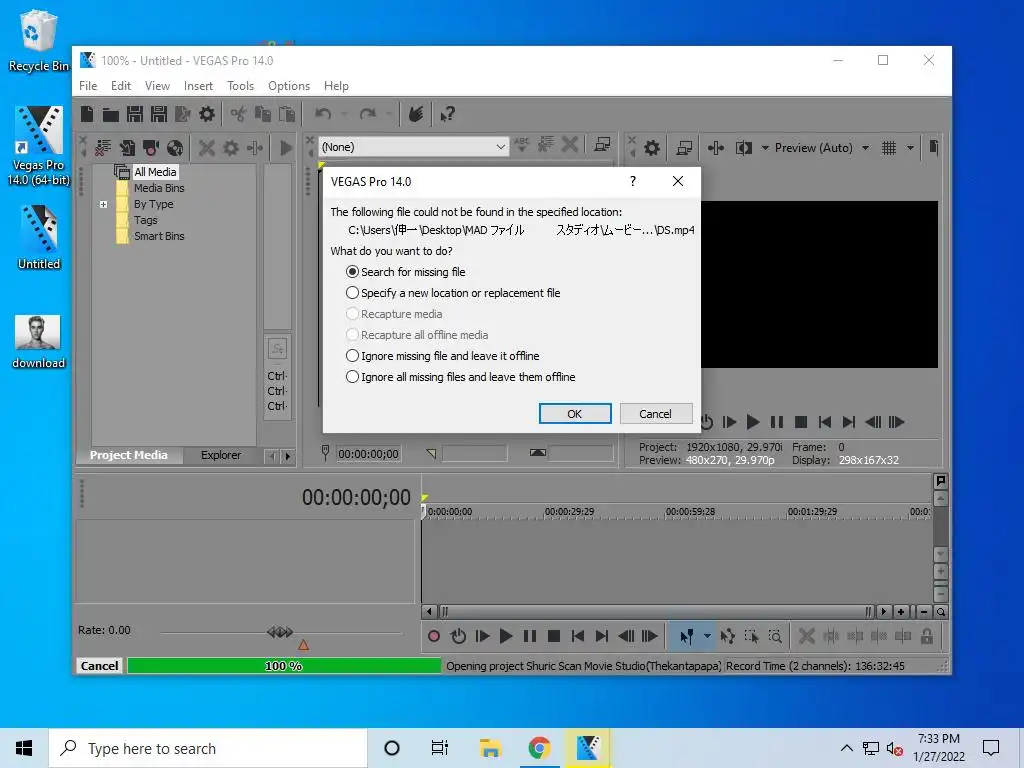The width and height of the screenshot is (1024, 768).
Task: Choose 'Ignore missing file and leave it offline'
Action: [443, 356]
